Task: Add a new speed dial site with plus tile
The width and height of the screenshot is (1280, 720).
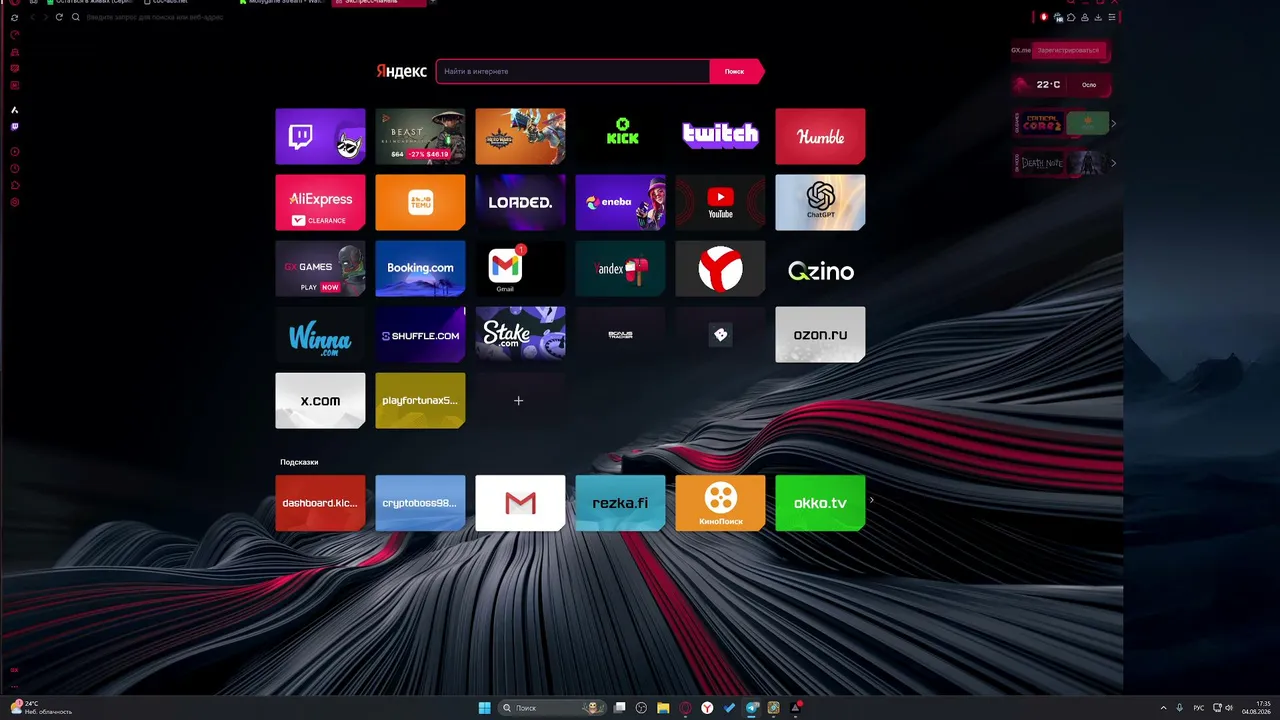Action: 520,400
